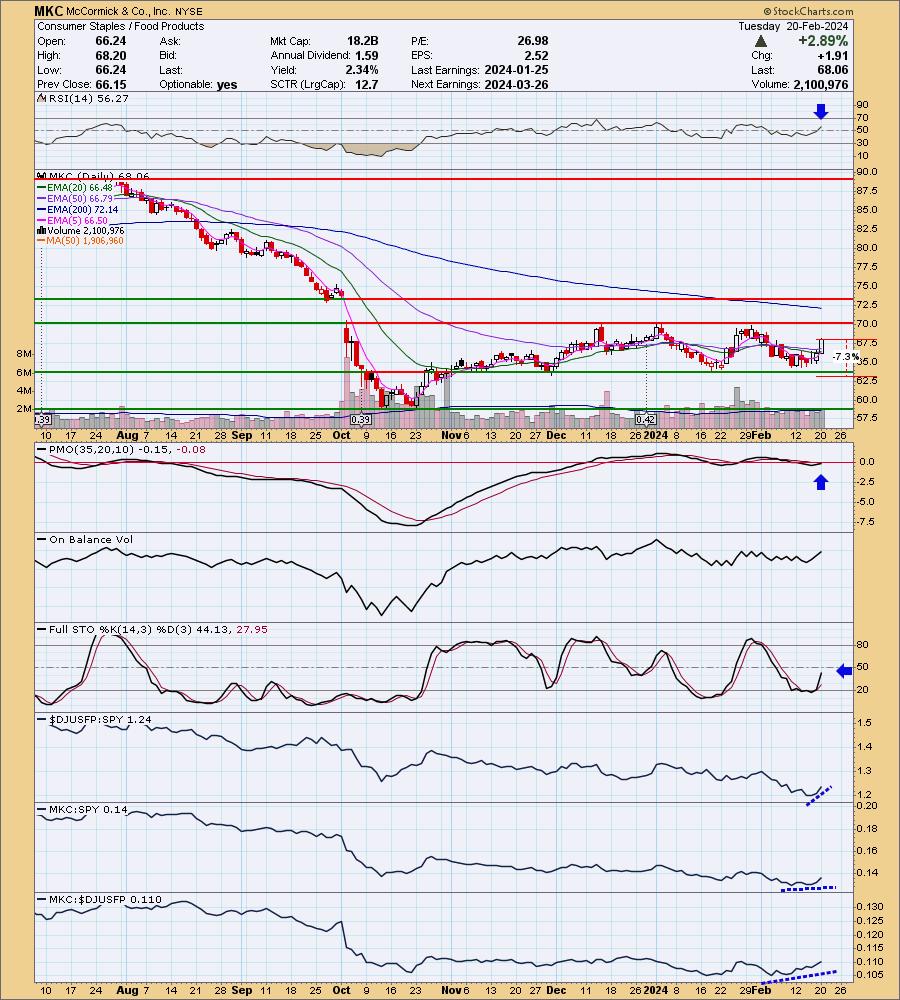Click the MKC ticker symbol title
900x1000 pixels.
(48, 11)
